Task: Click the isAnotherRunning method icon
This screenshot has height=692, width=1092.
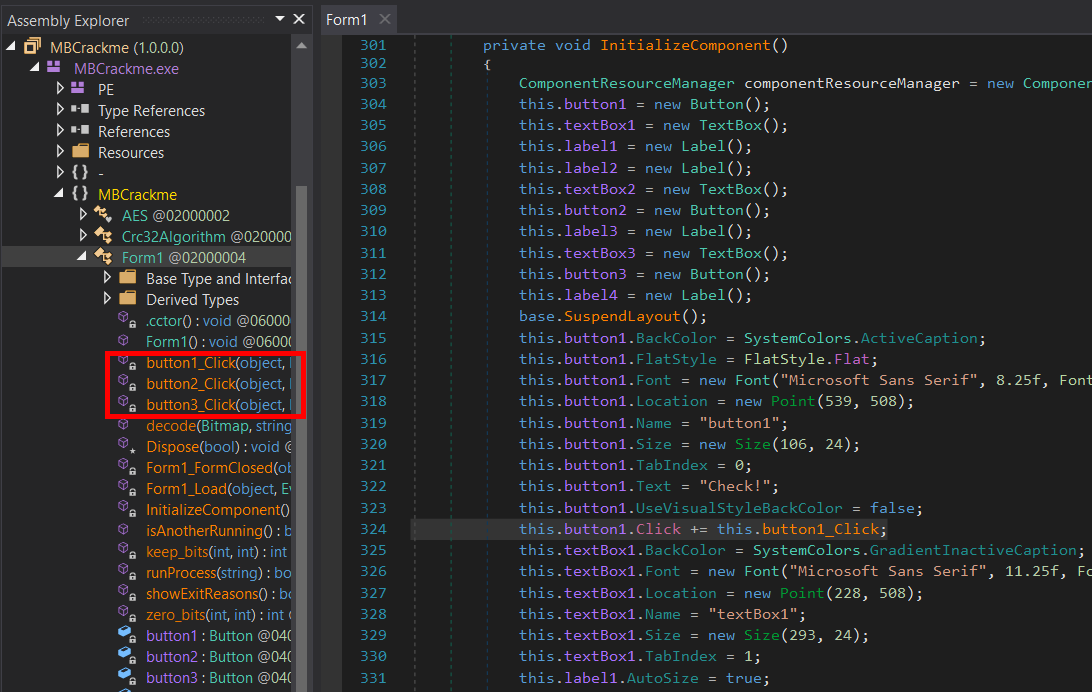Action: tap(124, 530)
